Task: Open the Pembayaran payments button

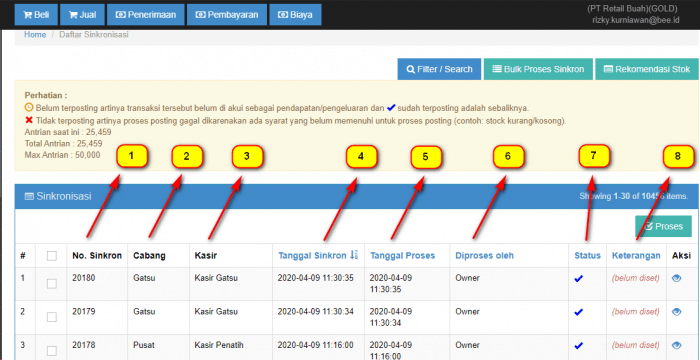Action: click(x=227, y=15)
